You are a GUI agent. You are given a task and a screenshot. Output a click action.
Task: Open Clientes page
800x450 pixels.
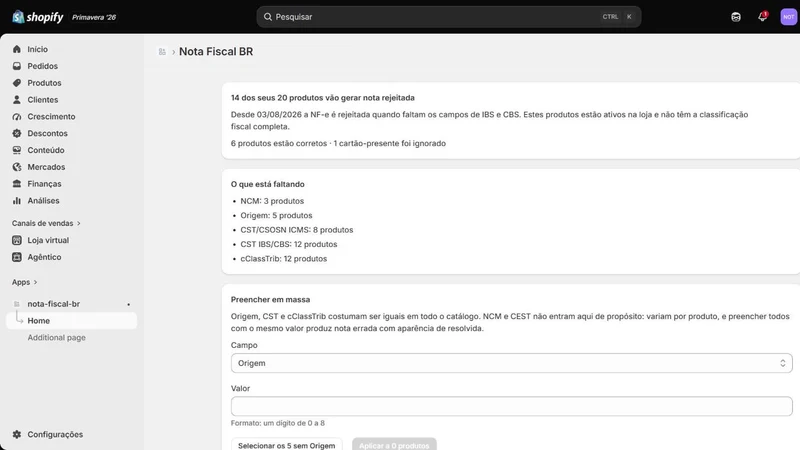pyautogui.click(x=43, y=99)
